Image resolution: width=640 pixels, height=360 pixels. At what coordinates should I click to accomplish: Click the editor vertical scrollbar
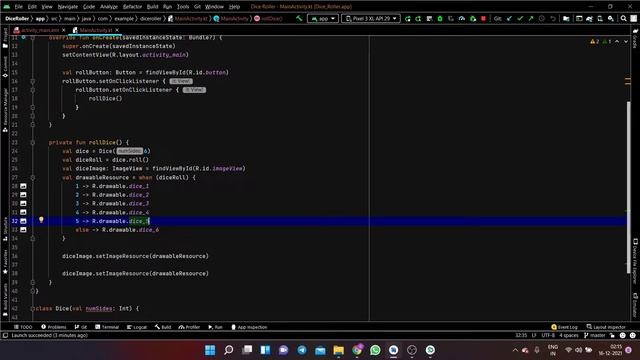point(629,187)
